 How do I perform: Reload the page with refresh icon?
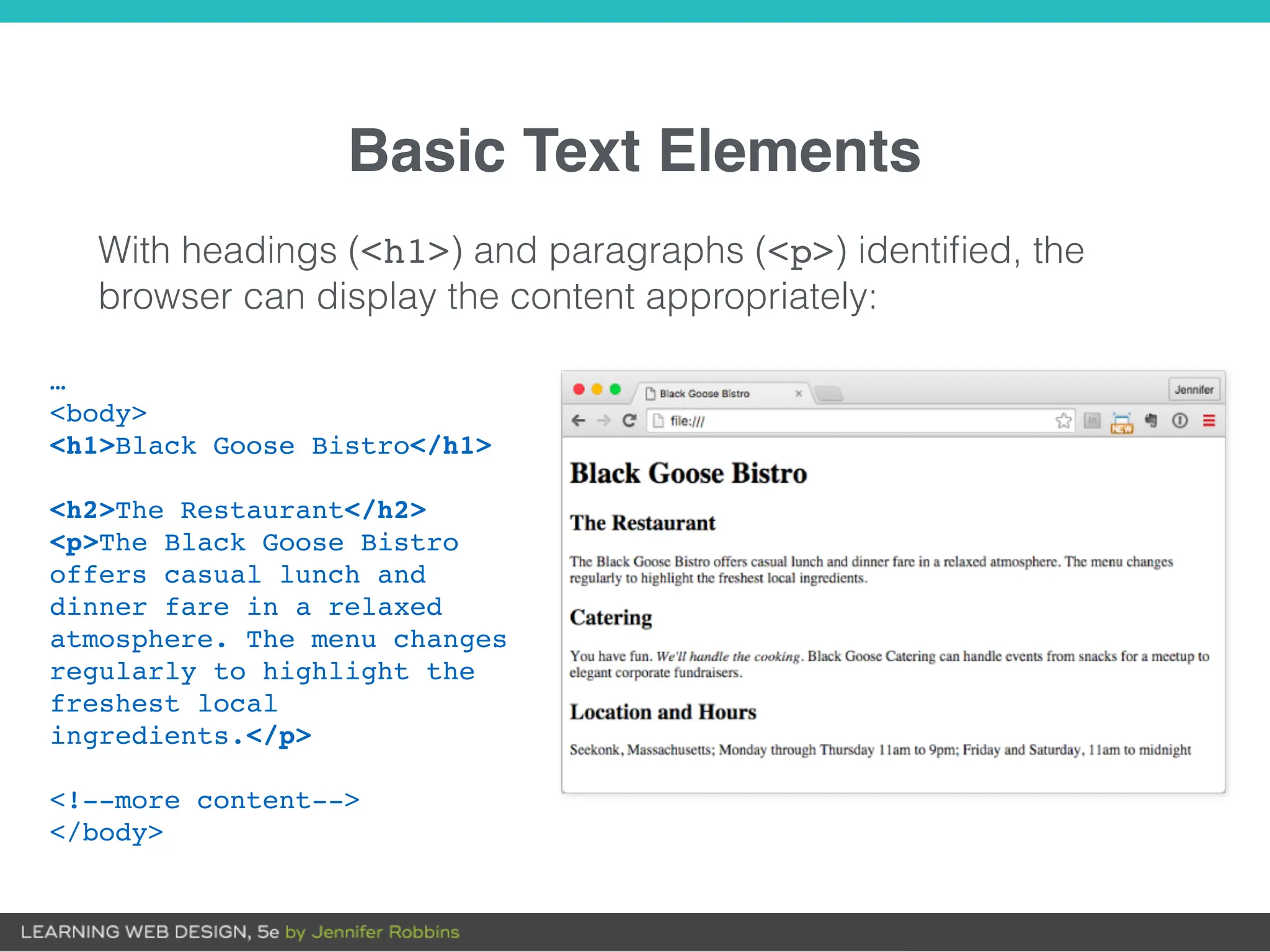tap(629, 421)
